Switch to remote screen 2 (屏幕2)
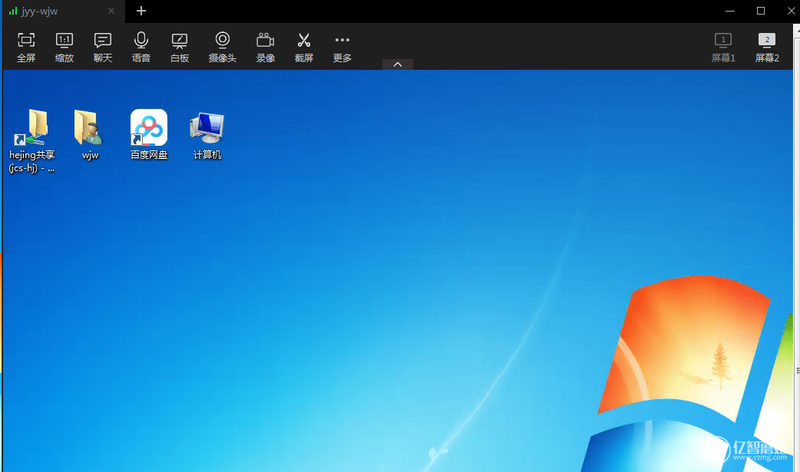The width and height of the screenshot is (800, 472). click(x=767, y=47)
